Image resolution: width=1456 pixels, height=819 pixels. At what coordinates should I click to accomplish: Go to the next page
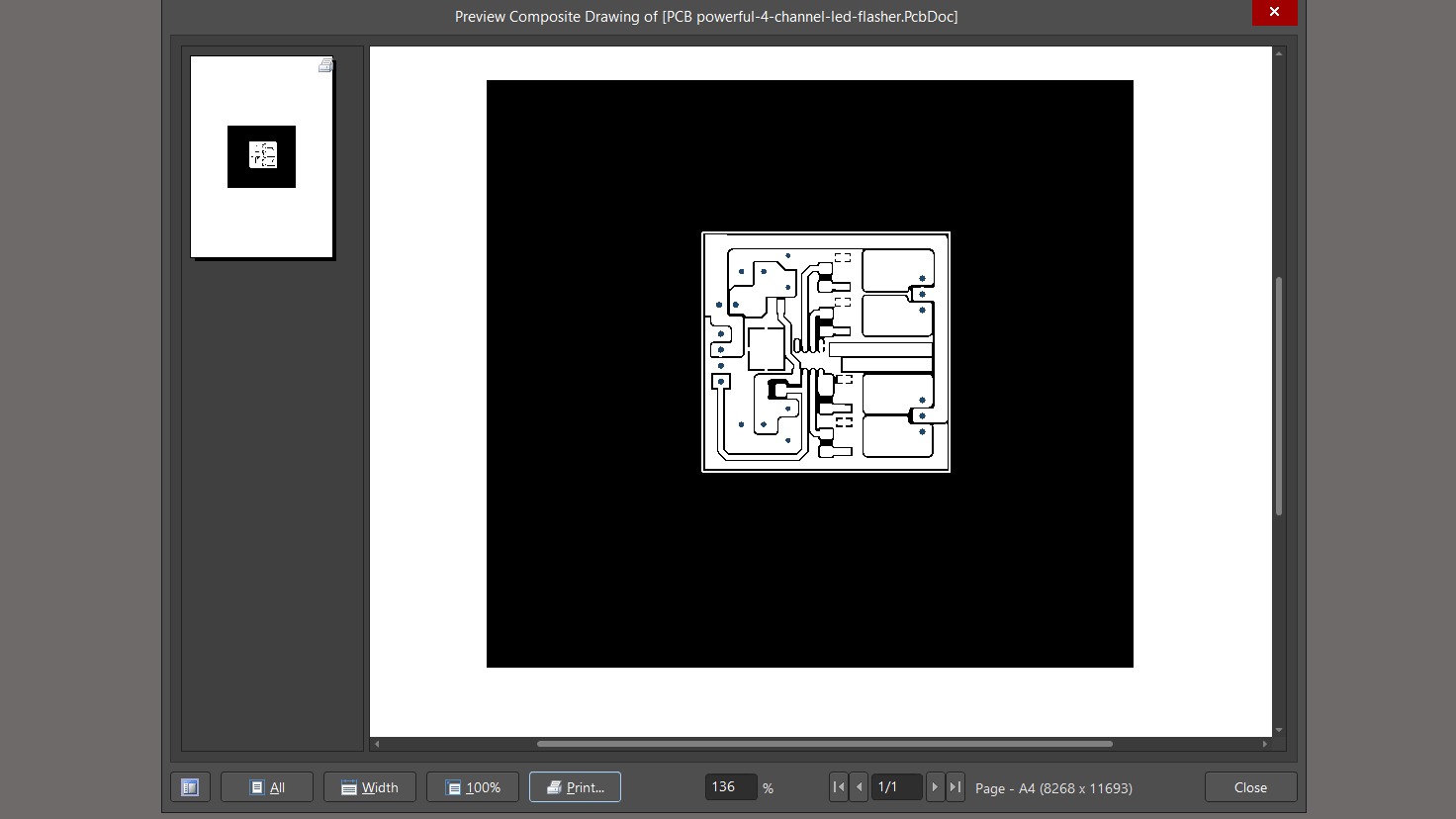tap(935, 787)
